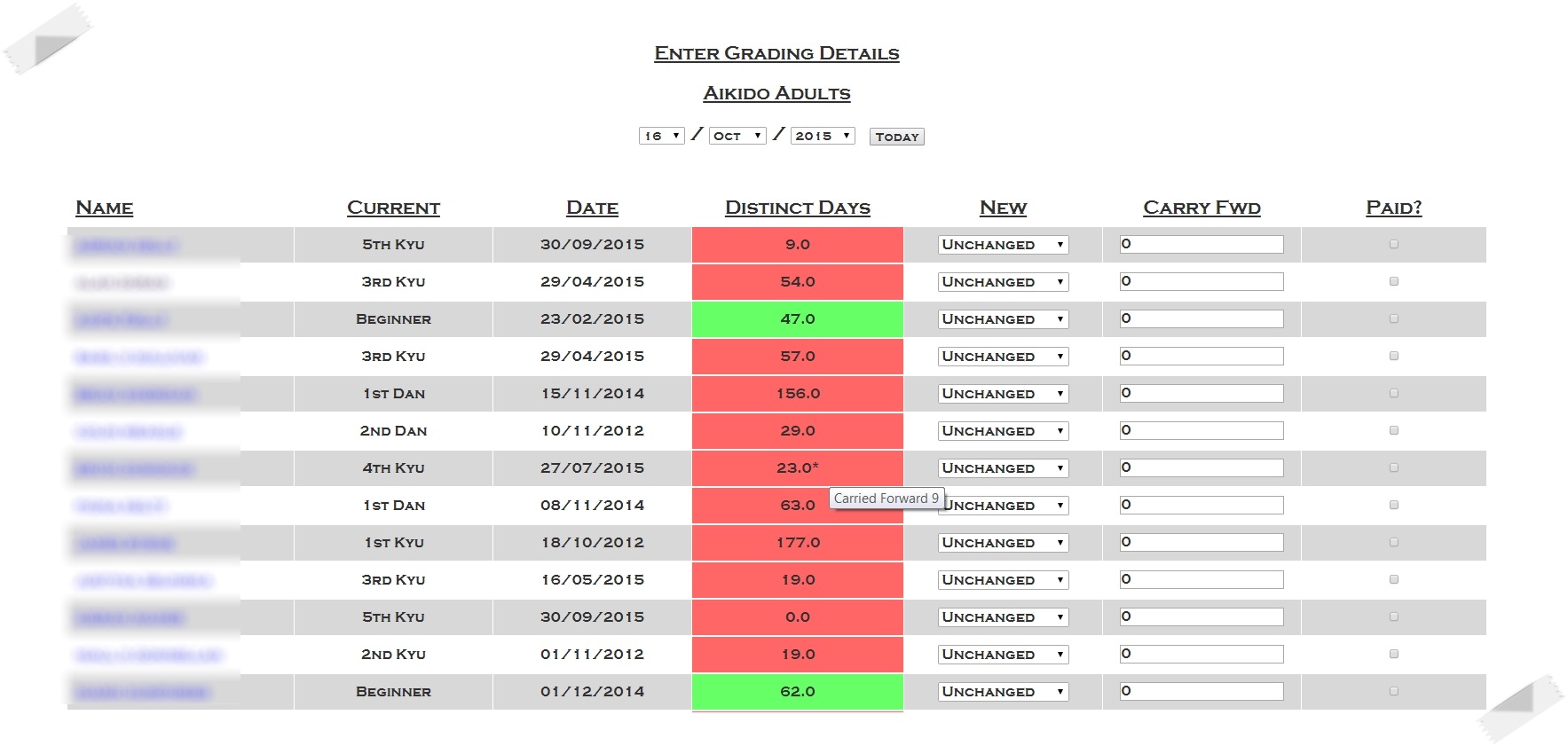
Task: Open the student name link in 4th Kyu row
Action: (x=135, y=468)
